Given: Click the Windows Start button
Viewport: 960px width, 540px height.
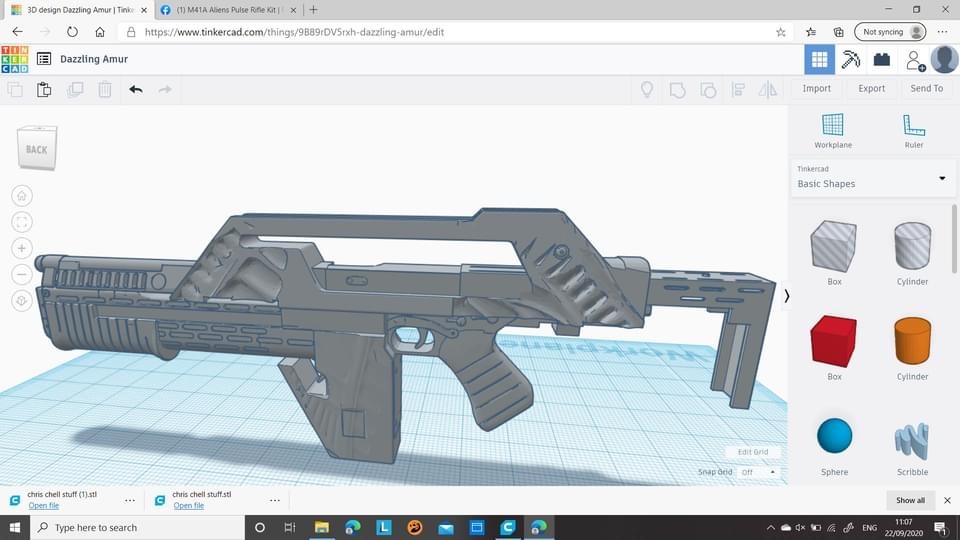Looking at the screenshot, I should coord(15,527).
